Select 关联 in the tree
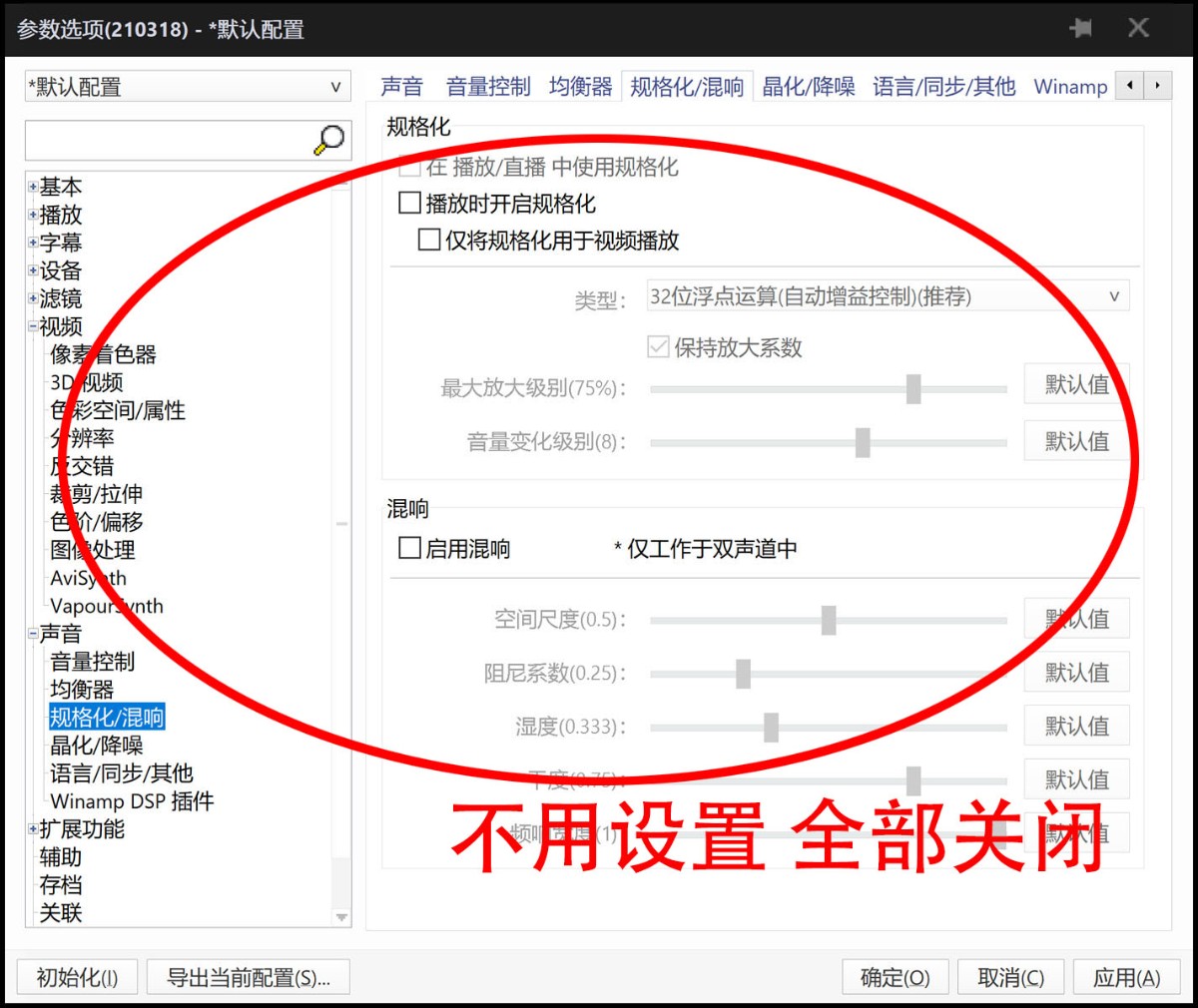The image size is (1198, 1008). click(60, 913)
